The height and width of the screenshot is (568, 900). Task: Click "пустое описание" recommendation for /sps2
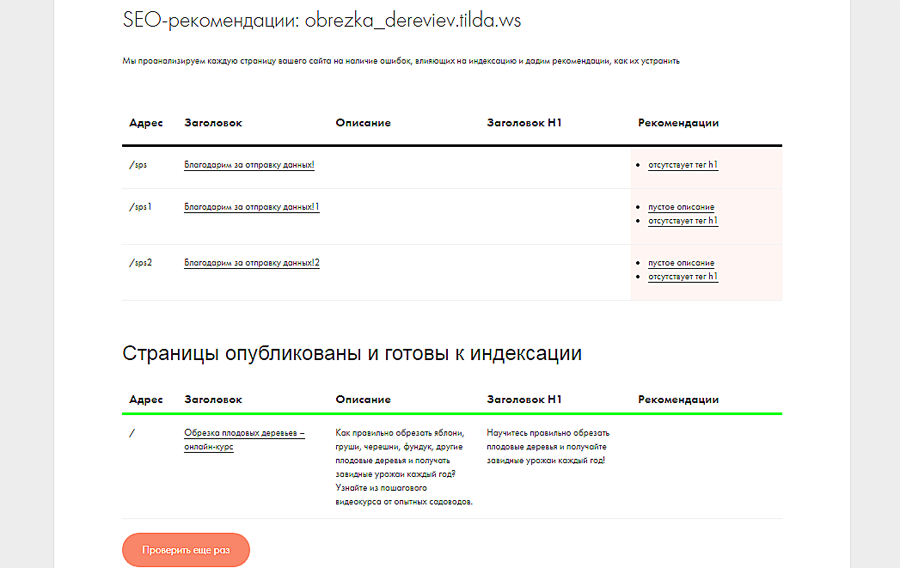tap(681, 263)
